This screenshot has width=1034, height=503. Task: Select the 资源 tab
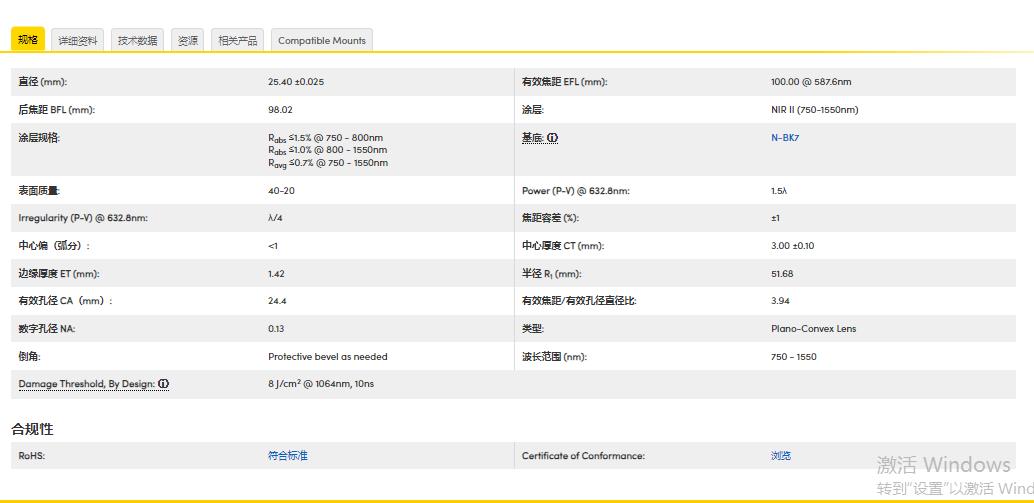coord(188,40)
